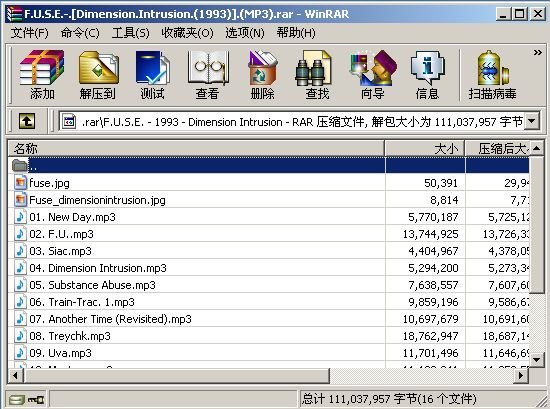Open the 命令(C) menu
The image size is (550, 409).
pyautogui.click(x=80, y=33)
